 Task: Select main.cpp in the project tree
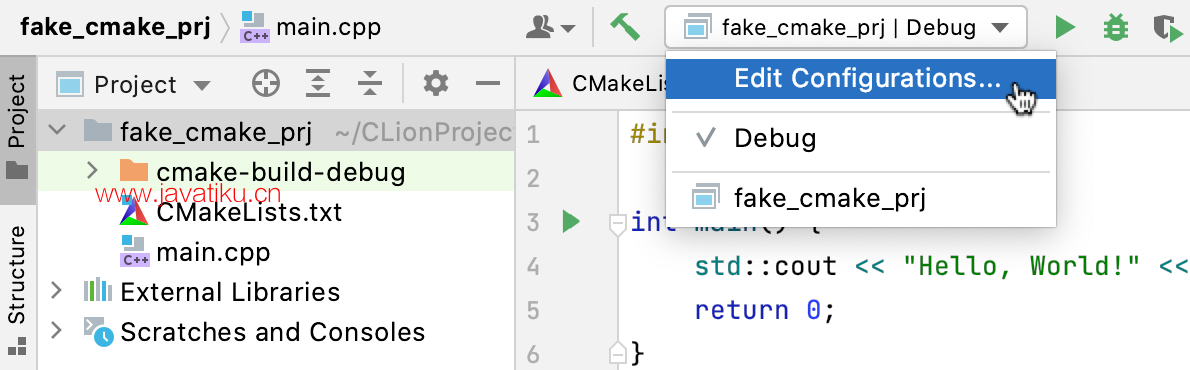195,252
